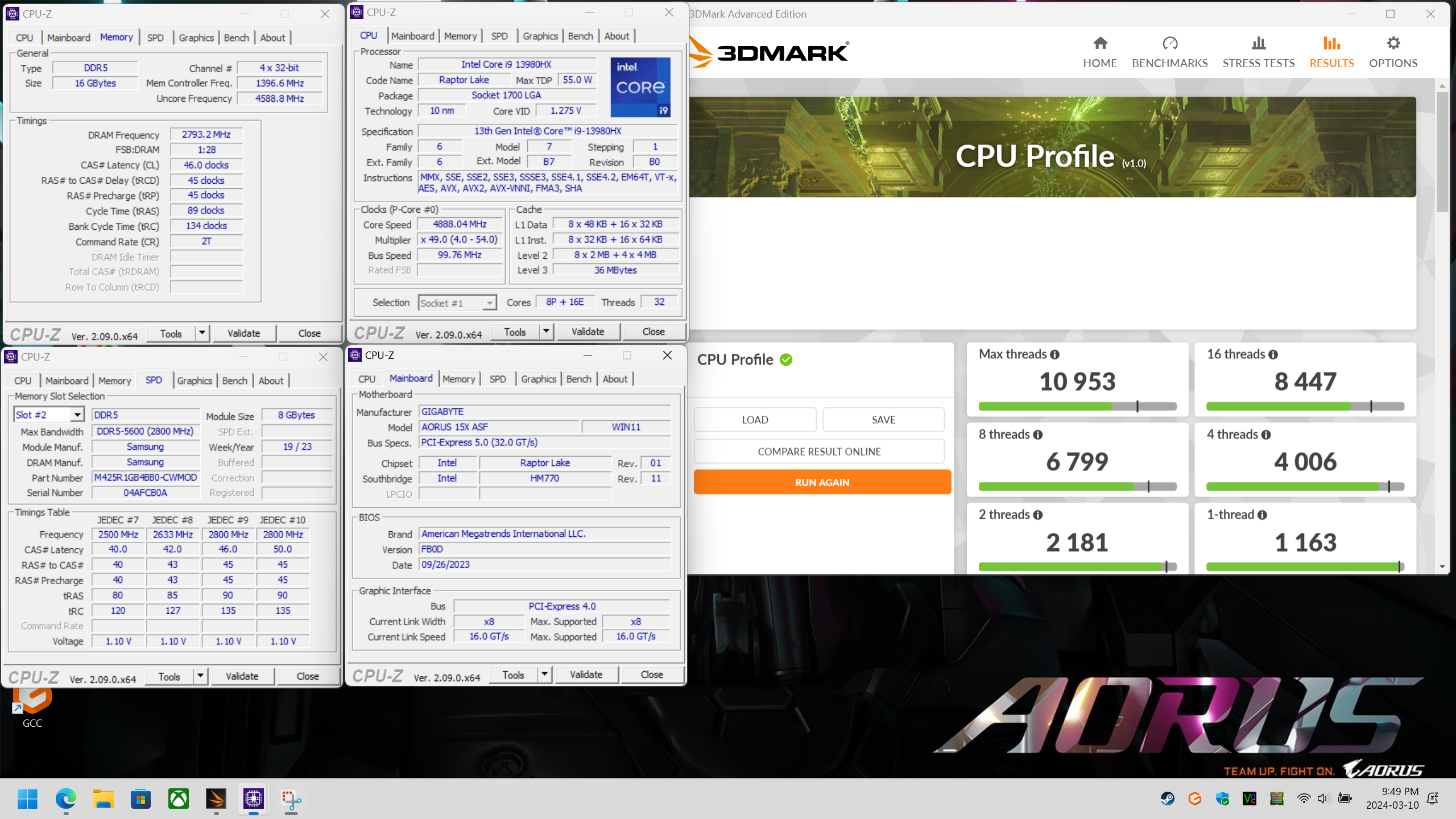Open the Memory Slot Selection dropdown Slot #2
The width and height of the screenshot is (1456, 819).
click(x=49, y=415)
